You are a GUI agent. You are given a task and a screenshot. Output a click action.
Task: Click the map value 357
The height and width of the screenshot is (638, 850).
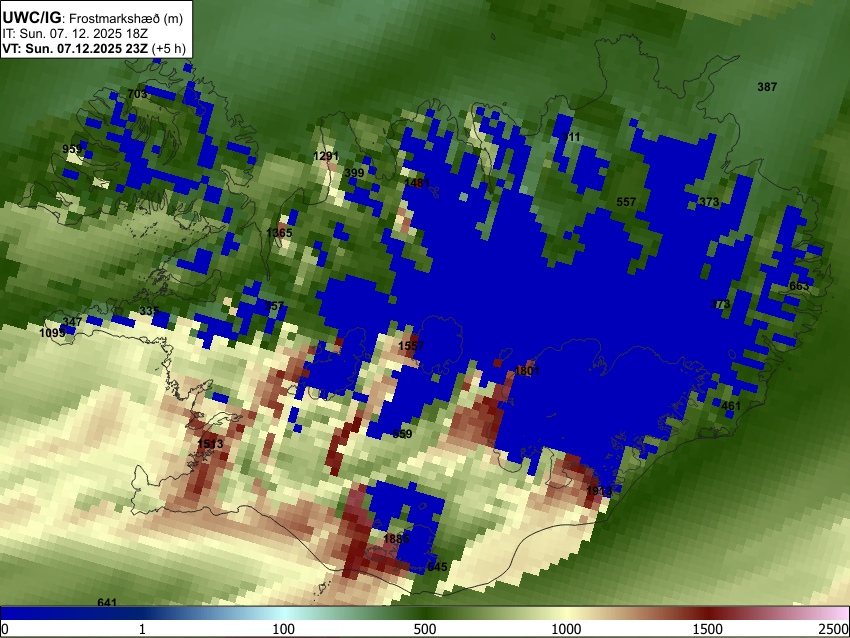point(274,306)
